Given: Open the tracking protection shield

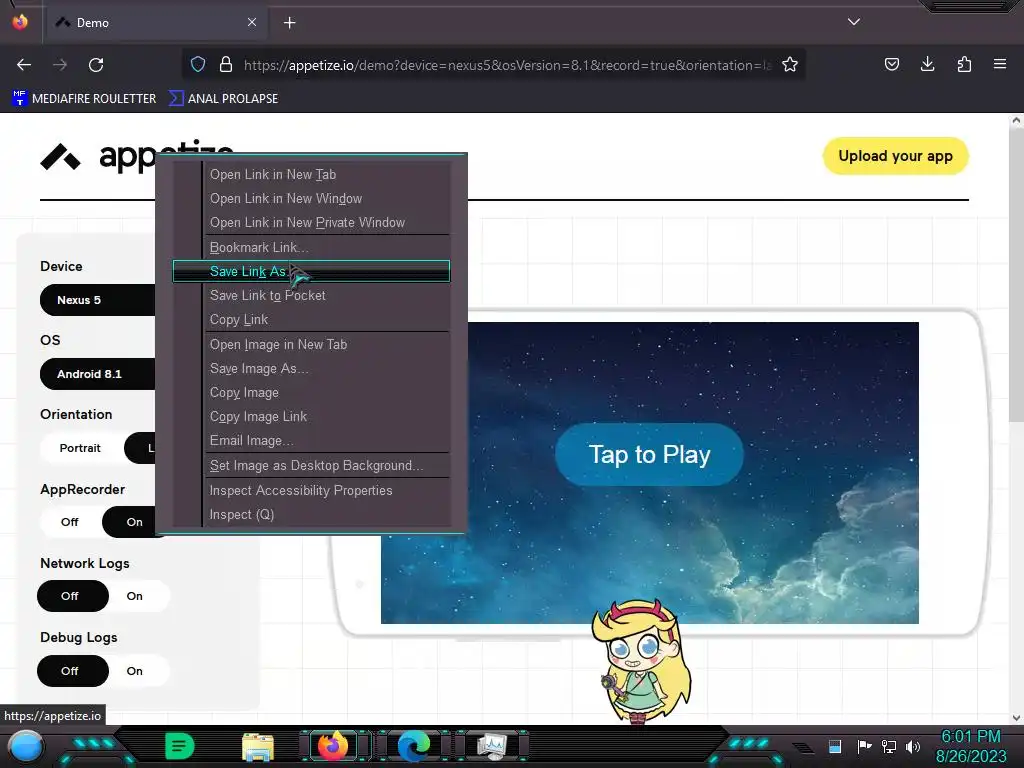Looking at the screenshot, I should (198, 65).
